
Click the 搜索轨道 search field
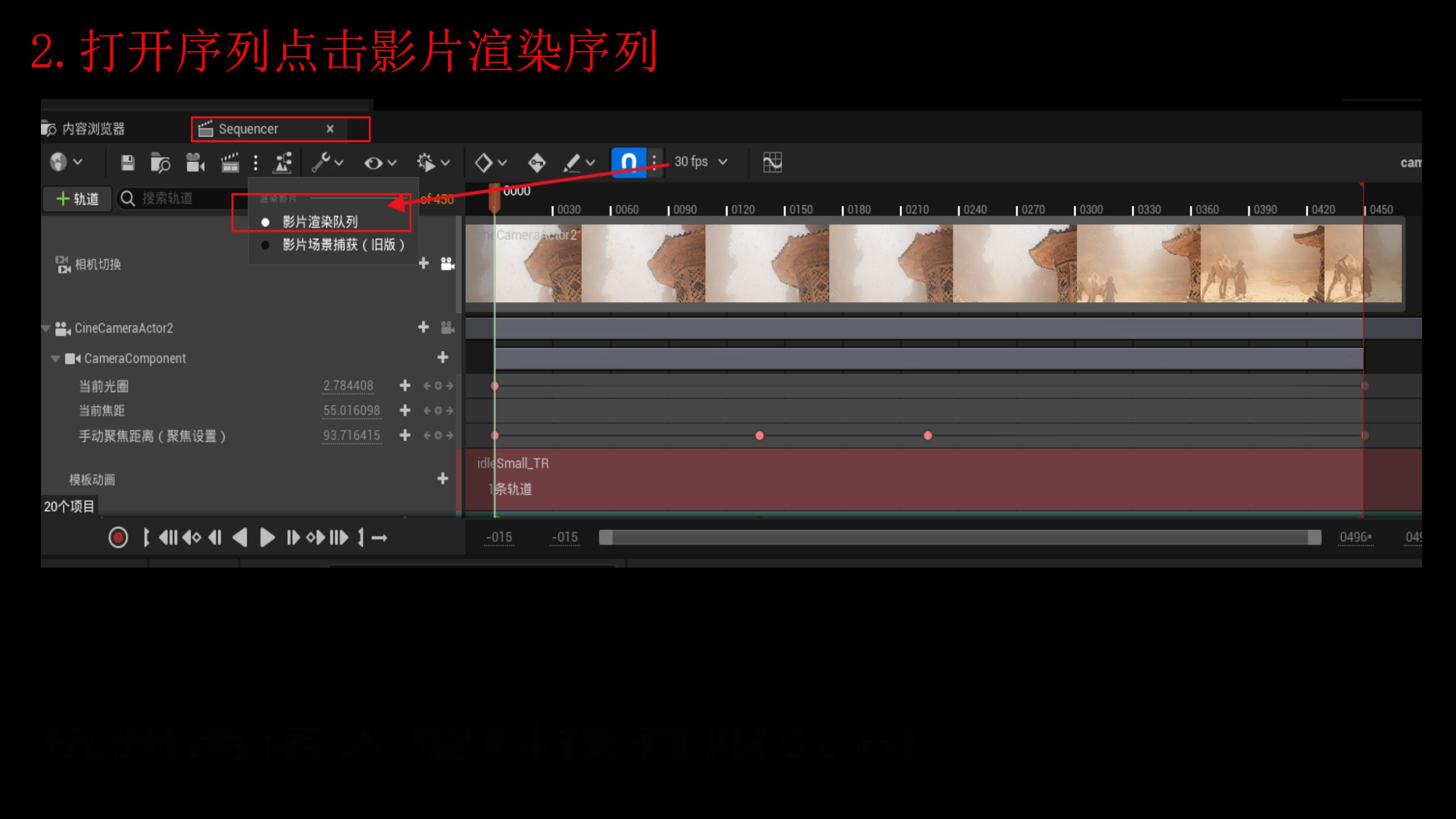(182, 198)
